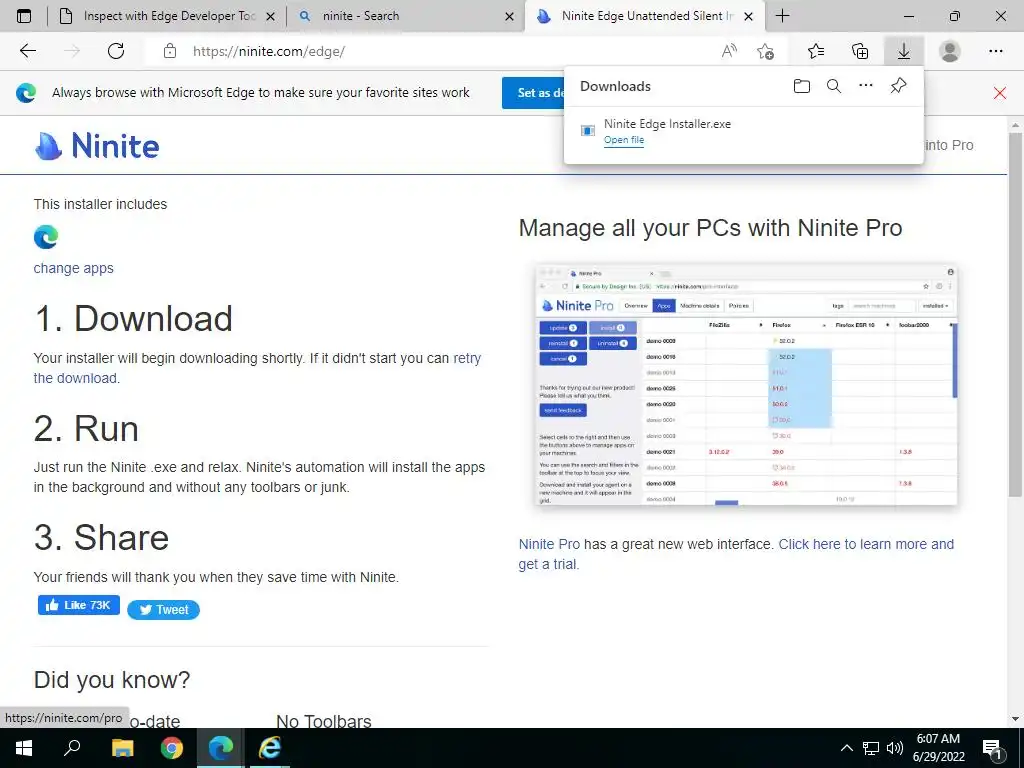
Task: Click the address bar URL field
Action: pyautogui.click(x=434, y=51)
